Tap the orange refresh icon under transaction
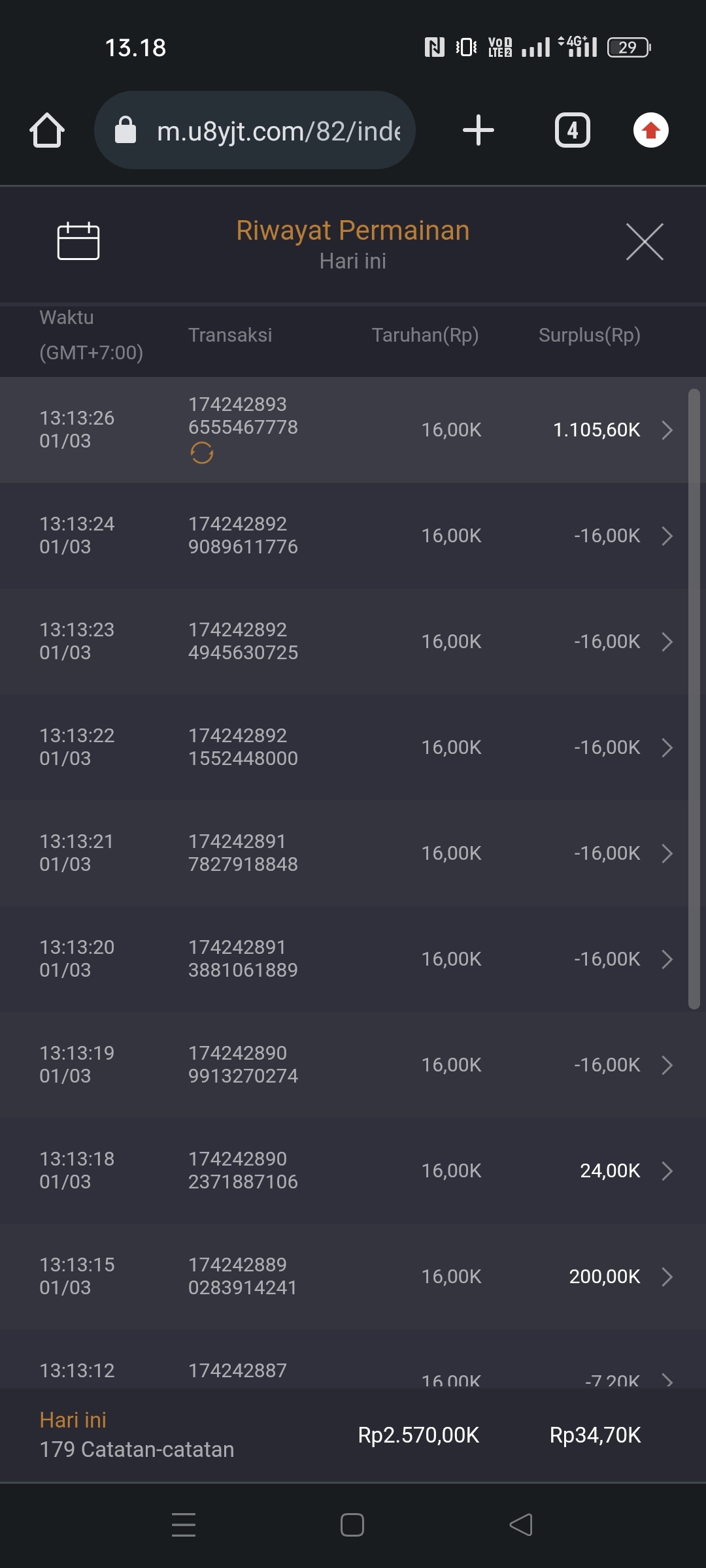The width and height of the screenshot is (706, 1568). 202,453
